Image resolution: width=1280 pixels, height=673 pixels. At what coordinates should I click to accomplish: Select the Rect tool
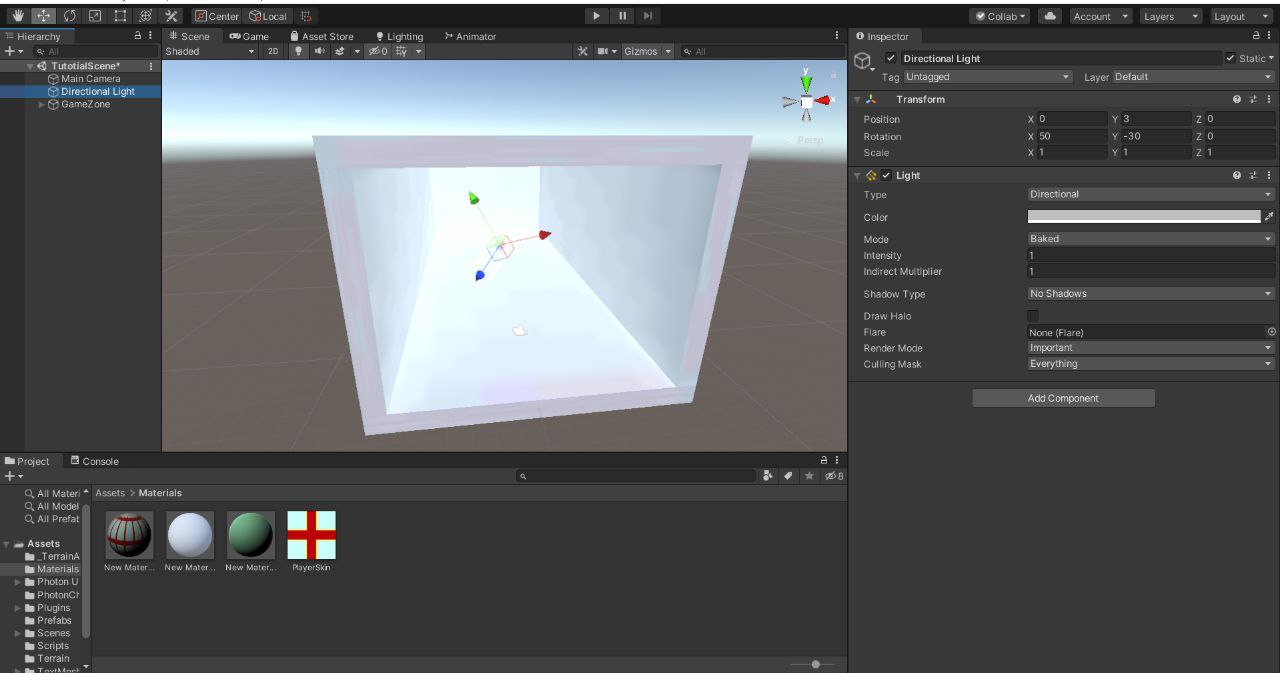point(120,16)
